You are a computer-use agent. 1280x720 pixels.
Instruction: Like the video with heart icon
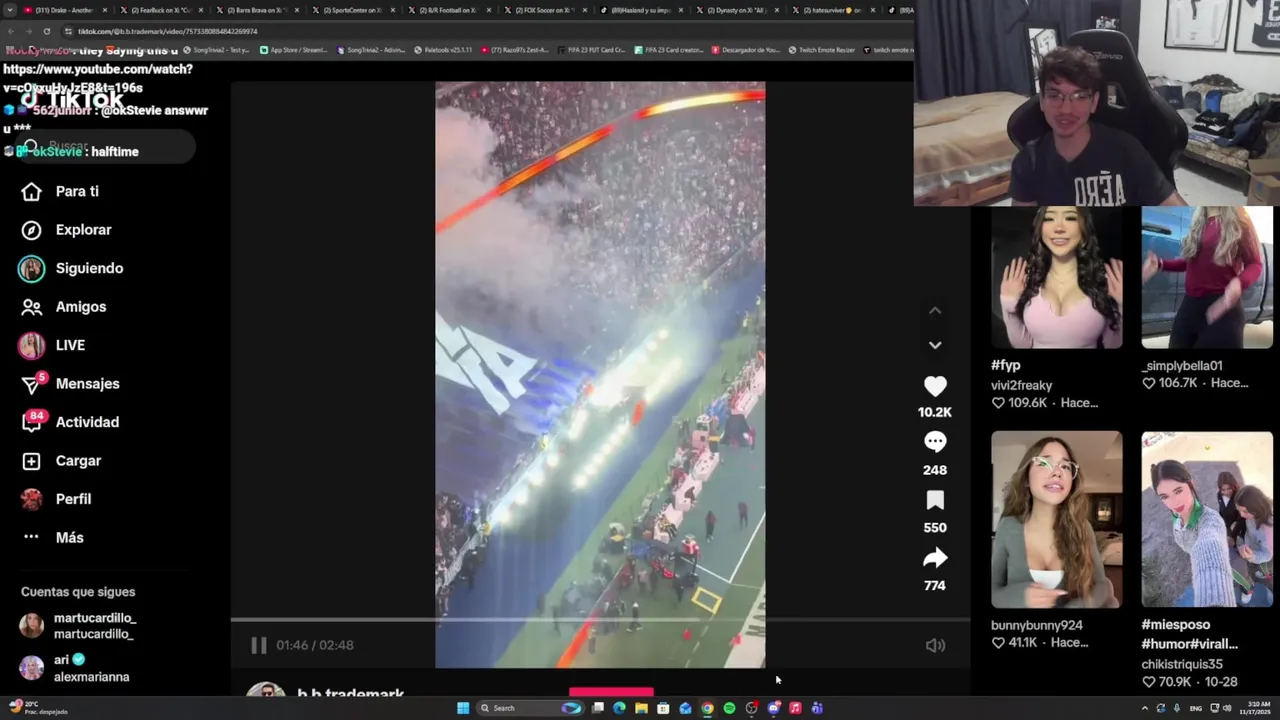tap(935, 386)
